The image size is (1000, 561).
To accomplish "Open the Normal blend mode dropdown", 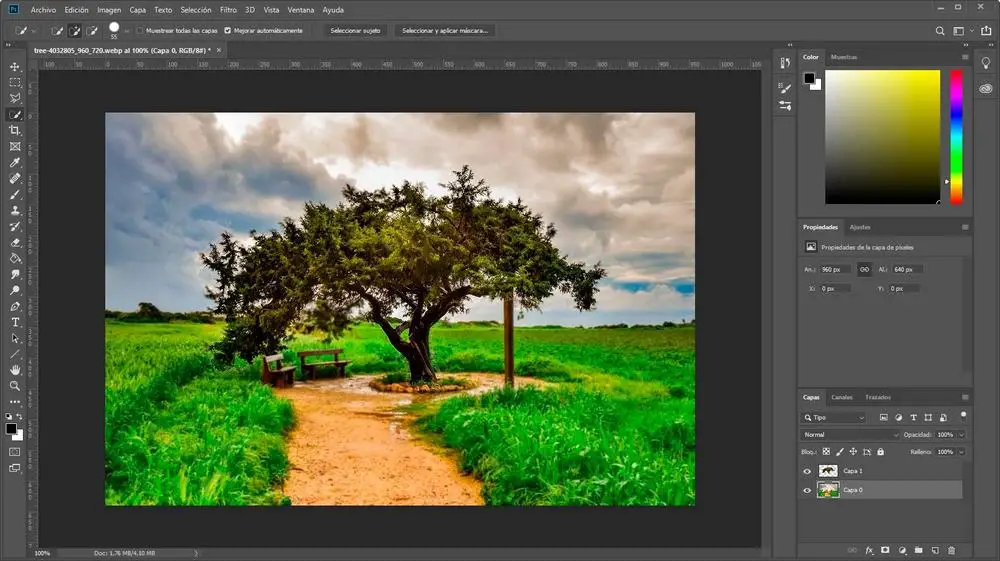I will tap(850, 435).
